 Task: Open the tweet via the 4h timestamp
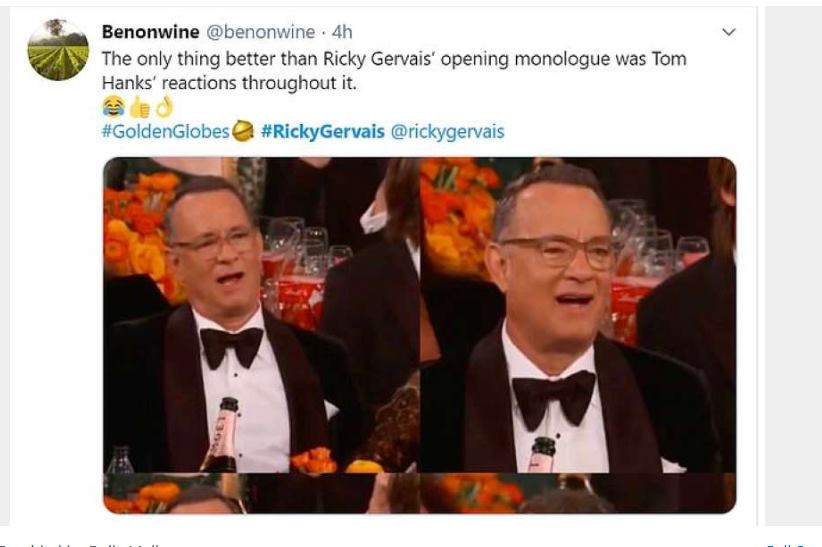[x=342, y=32]
